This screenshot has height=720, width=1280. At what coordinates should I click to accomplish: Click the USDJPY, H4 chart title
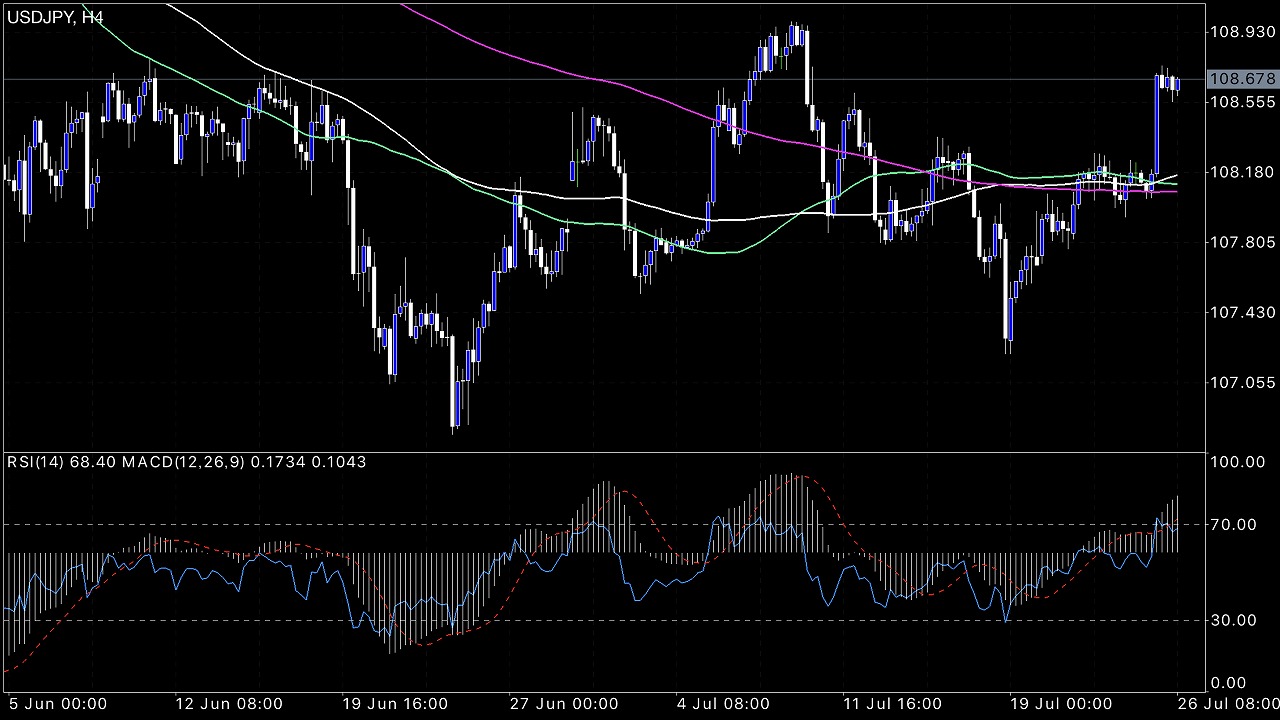[55, 16]
